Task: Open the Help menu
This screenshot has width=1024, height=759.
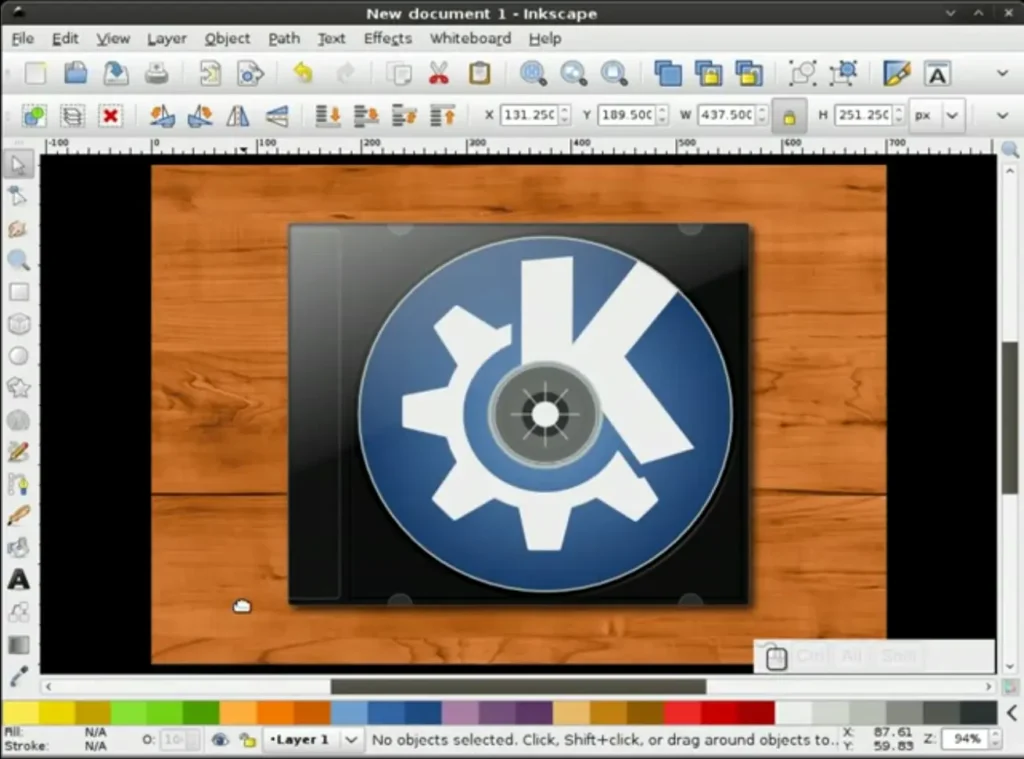Action: tap(545, 39)
